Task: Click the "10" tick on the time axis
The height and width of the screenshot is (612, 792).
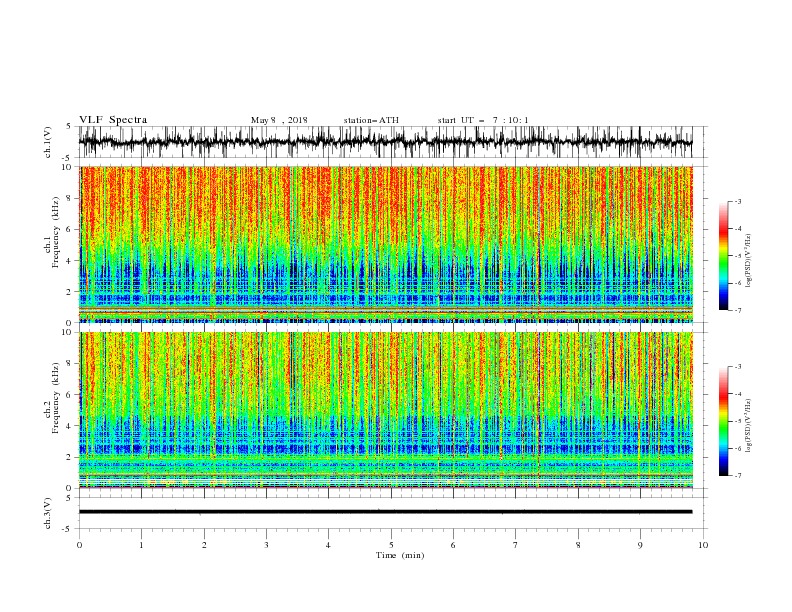Action: coord(703,545)
